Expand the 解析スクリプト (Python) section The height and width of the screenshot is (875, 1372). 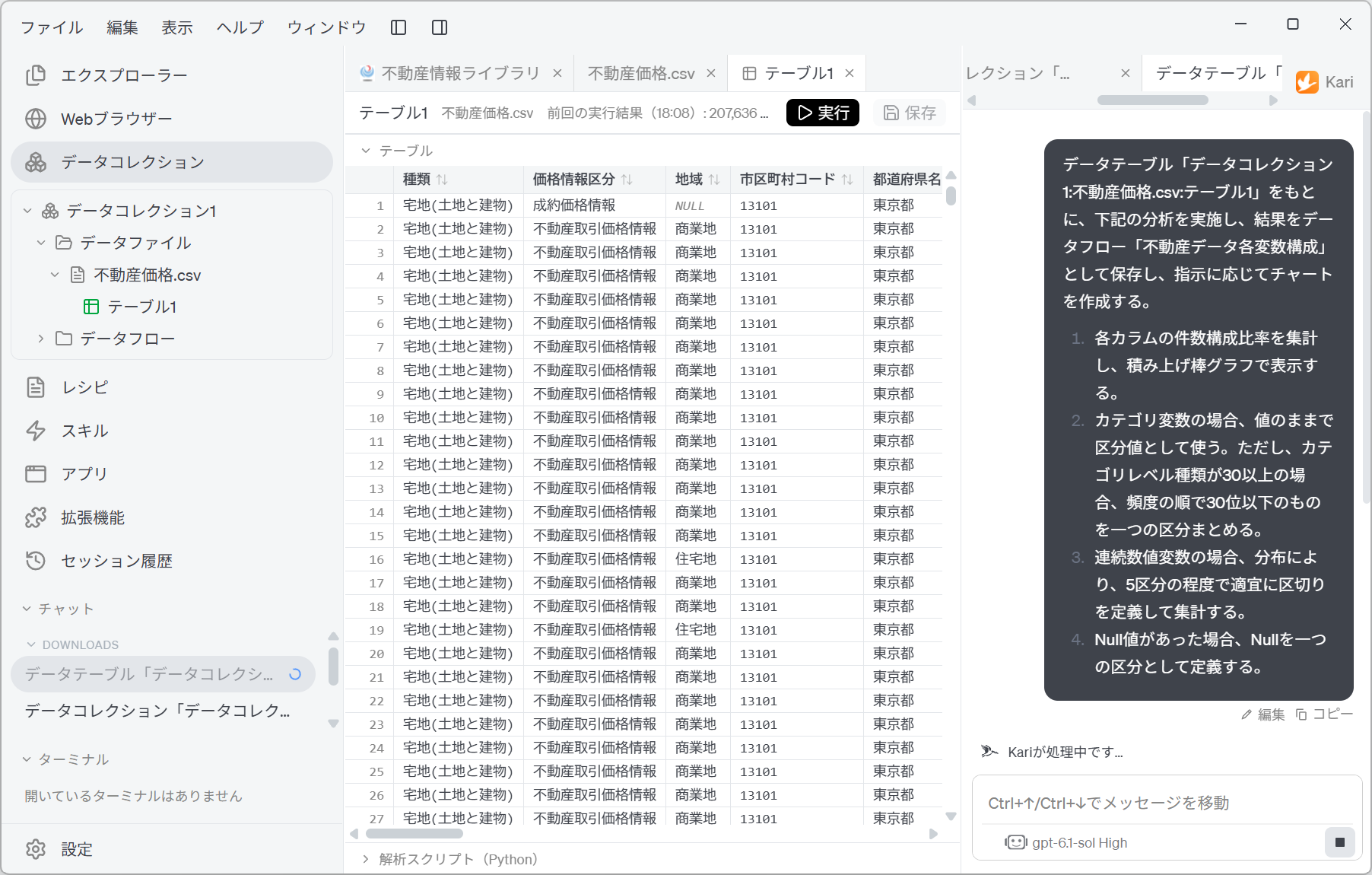(x=366, y=859)
